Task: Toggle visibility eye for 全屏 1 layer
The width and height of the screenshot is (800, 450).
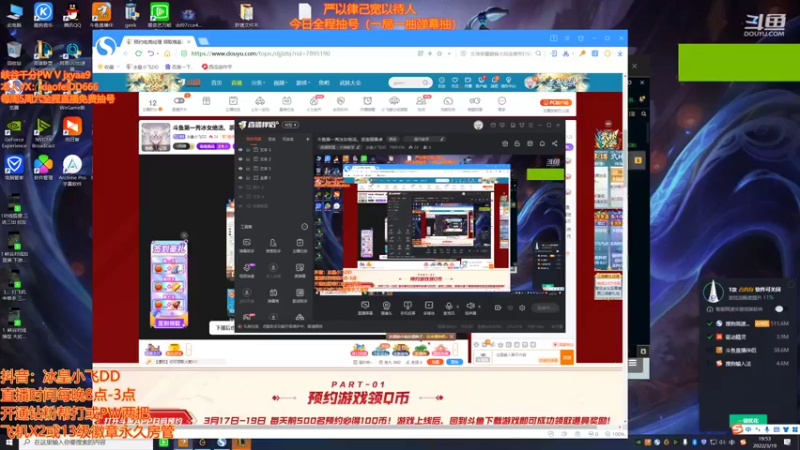Action: coord(240,178)
